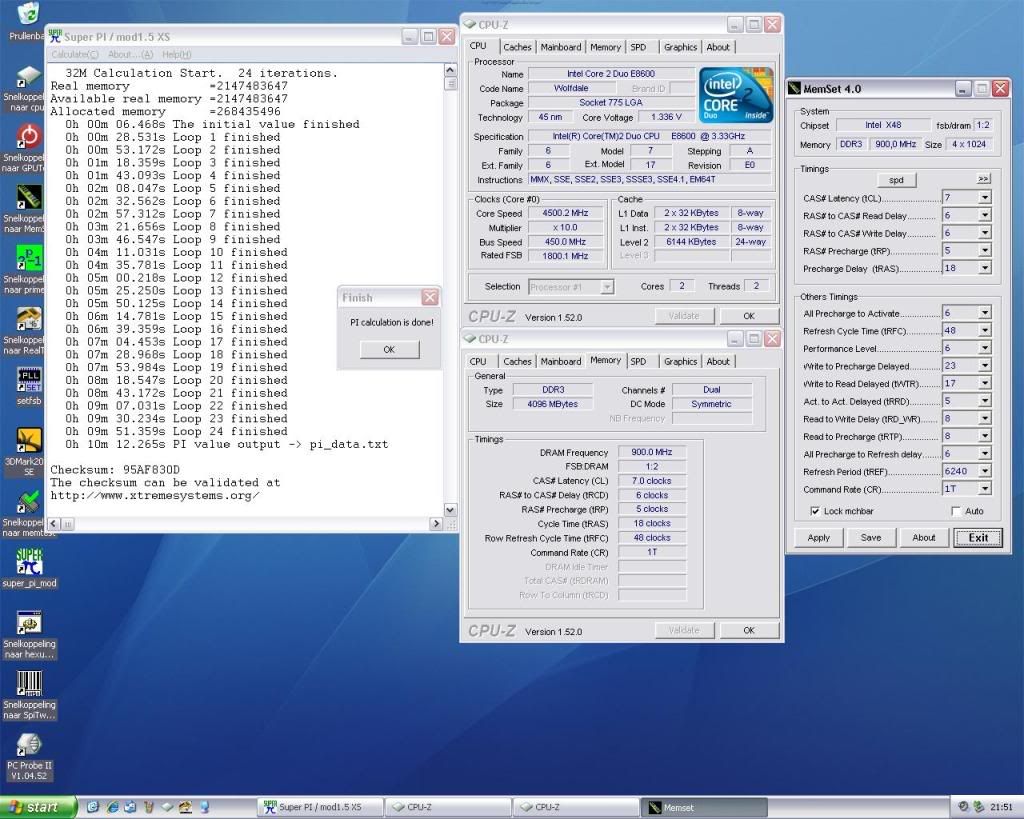Open the Help menu in Super PI
The height and width of the screenshot is (819, 1024).
pos(176,54)
